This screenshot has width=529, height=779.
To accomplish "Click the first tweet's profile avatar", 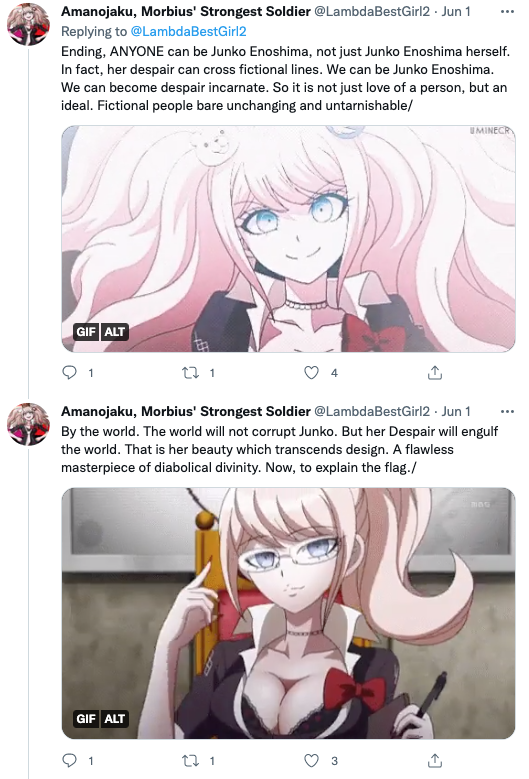I will [28, 24].
